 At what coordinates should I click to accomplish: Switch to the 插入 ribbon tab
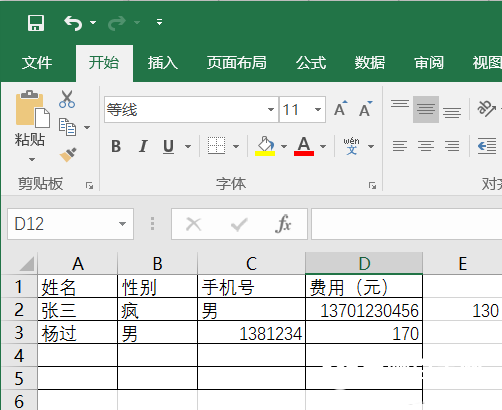click(x=163, y=63)
